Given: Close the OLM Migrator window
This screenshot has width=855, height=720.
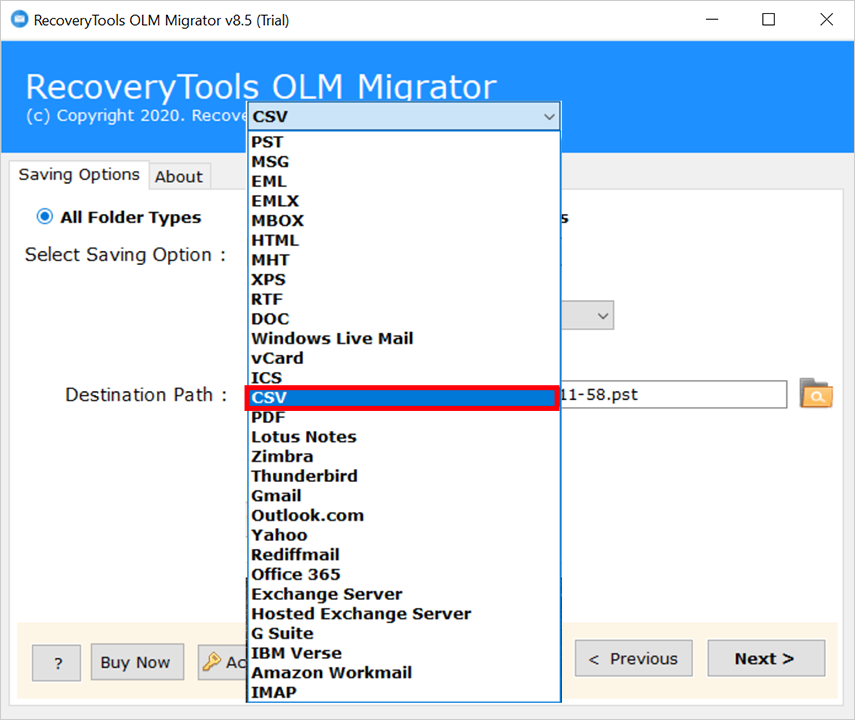Looking at the screenshot, I should coord(826,20).
